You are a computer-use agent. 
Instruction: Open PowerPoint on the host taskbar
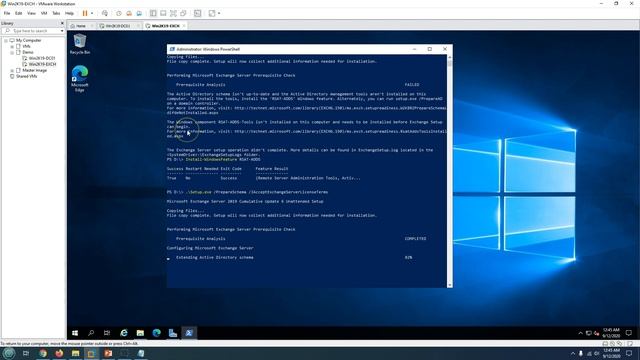108,353
